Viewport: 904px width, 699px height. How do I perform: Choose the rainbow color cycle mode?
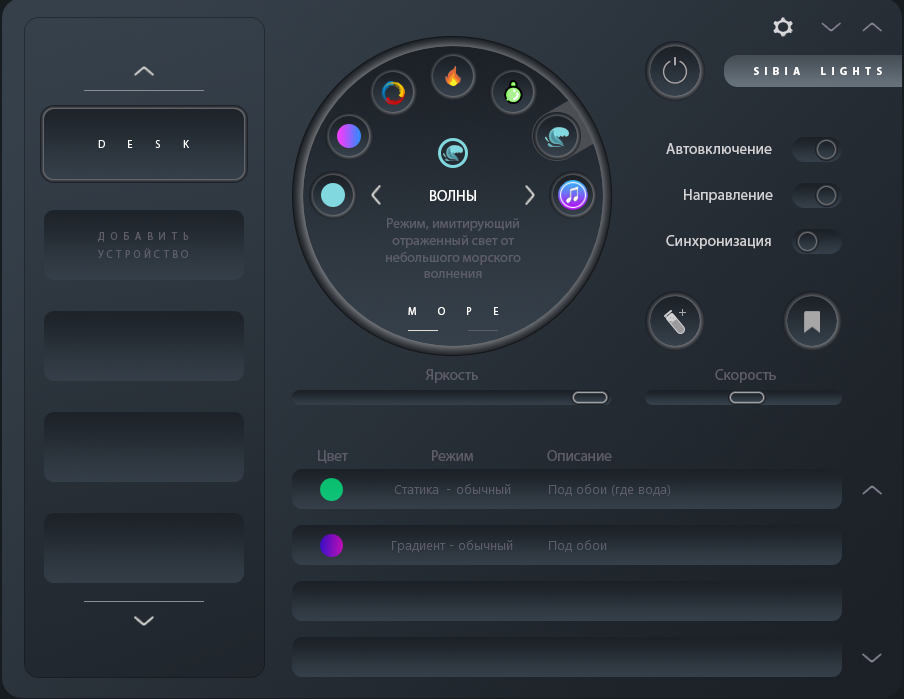point(393,92)
